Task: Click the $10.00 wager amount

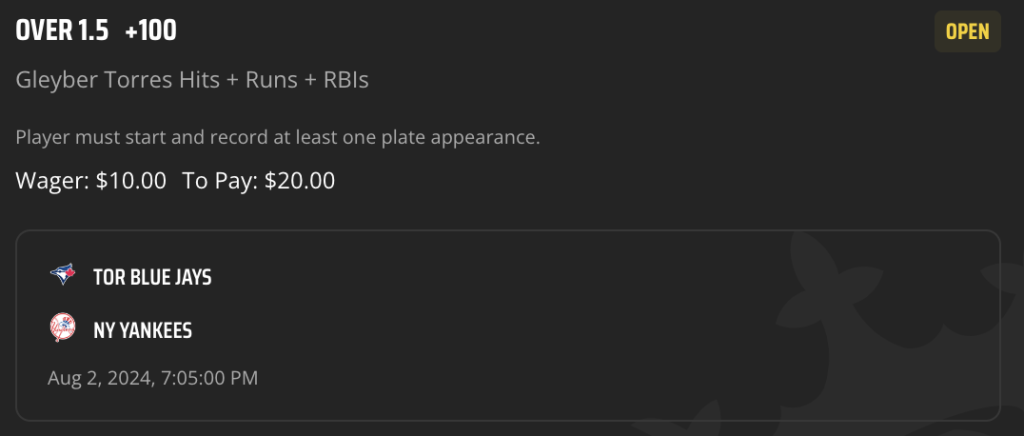Action: (x=131, y=181)
